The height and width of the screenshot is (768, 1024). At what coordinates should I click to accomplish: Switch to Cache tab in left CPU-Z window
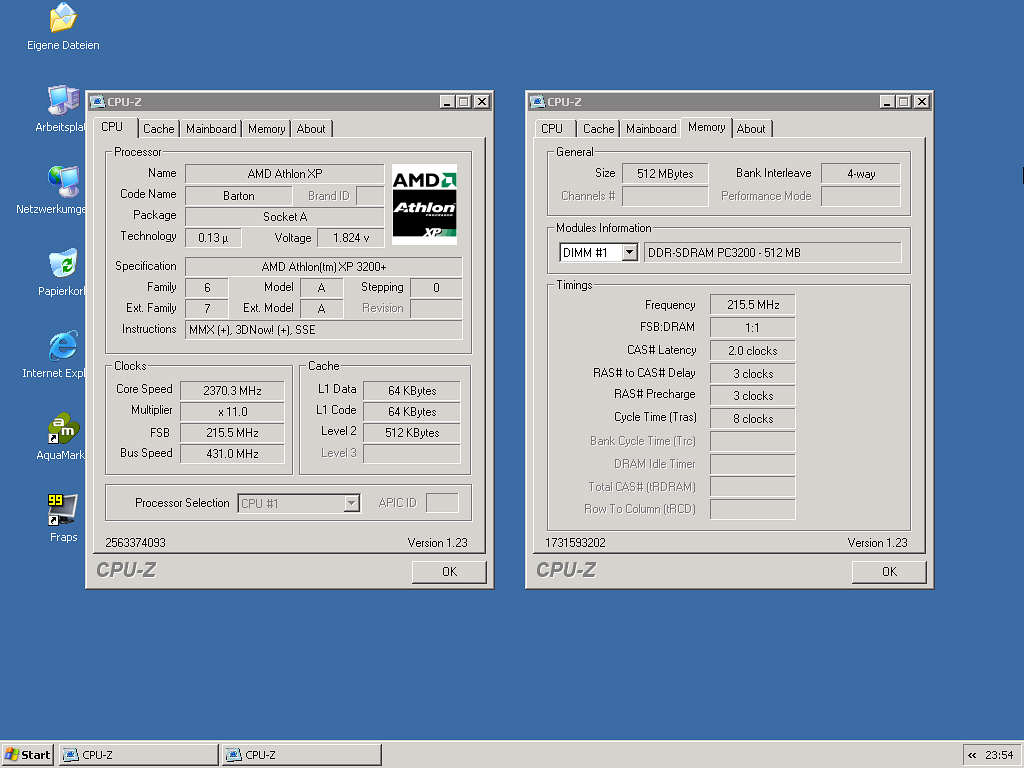pos(159,129)
